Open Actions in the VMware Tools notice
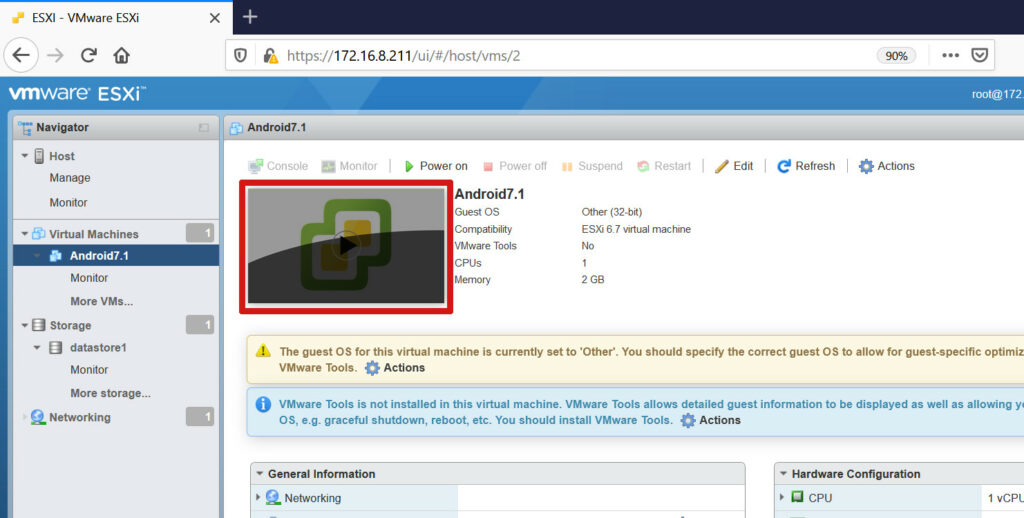1024x518 pixels. 711,420
